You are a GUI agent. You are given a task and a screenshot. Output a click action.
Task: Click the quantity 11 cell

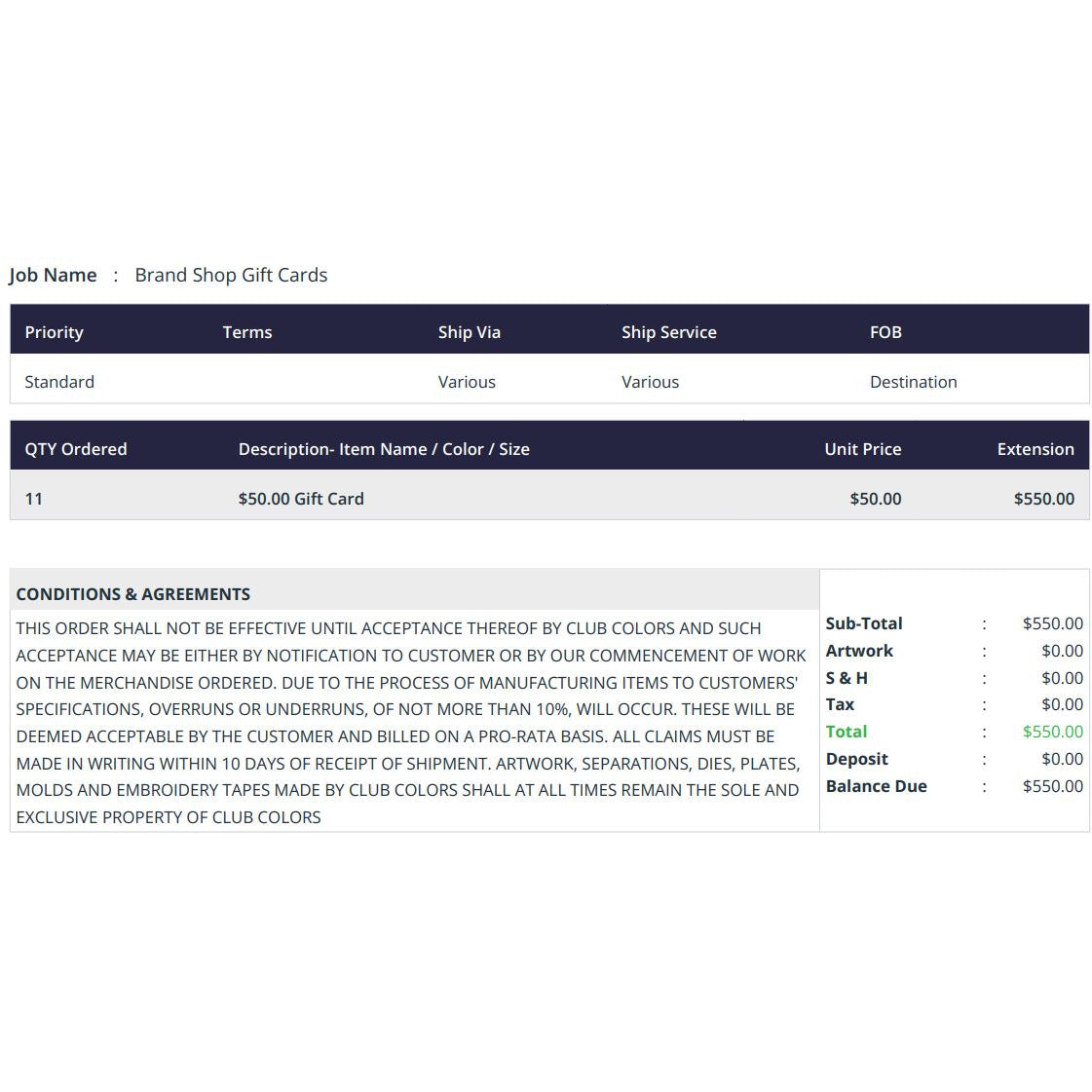33,499
